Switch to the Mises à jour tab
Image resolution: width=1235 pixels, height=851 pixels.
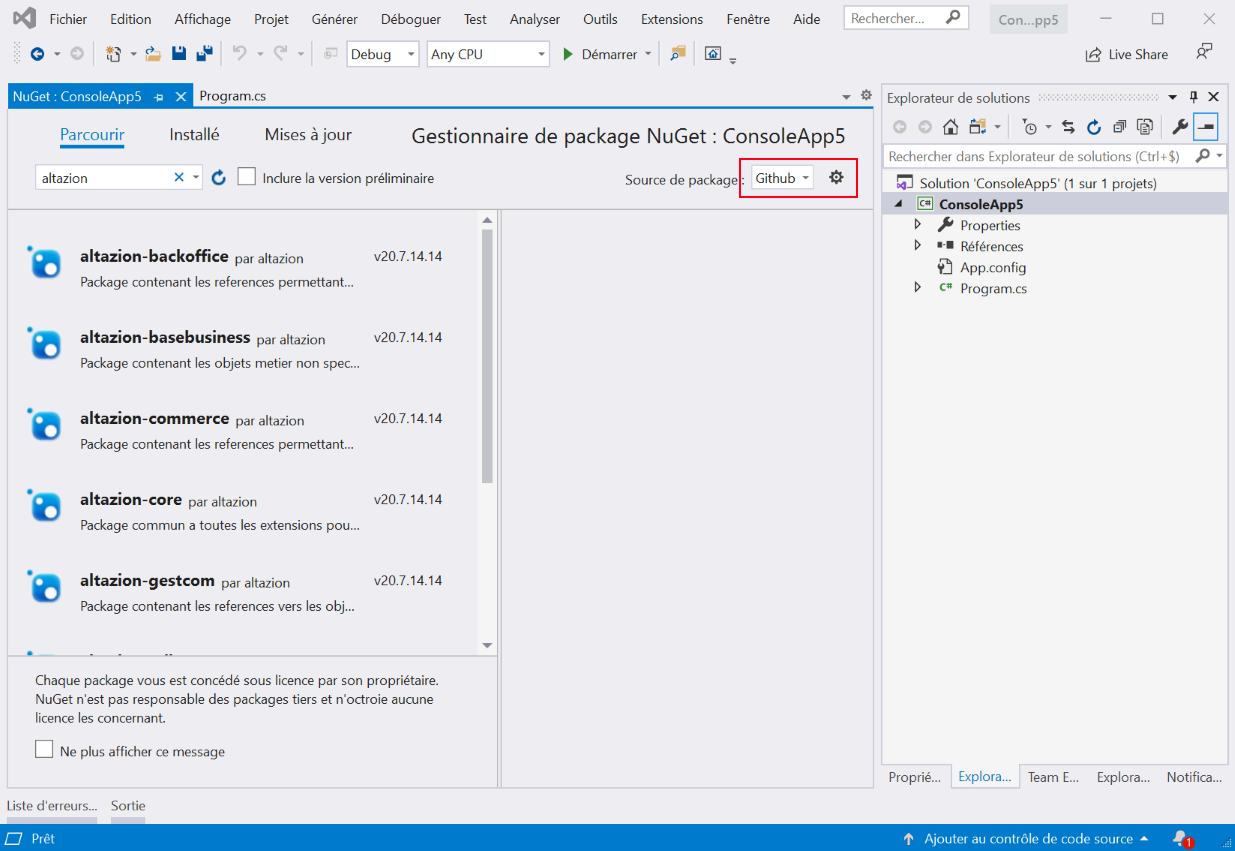[308, 134]
